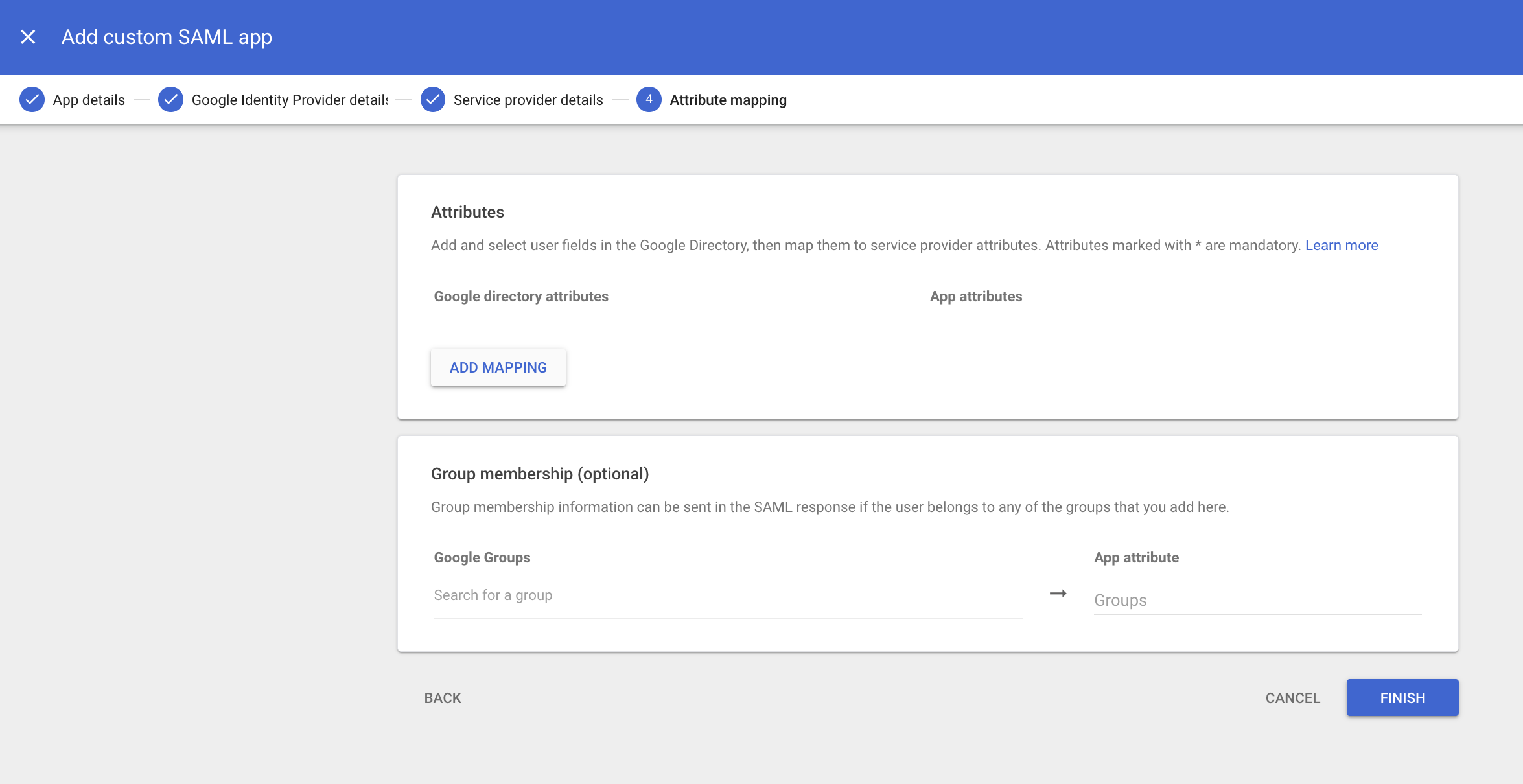Focus the Search for a group field
The width and height of the screenshot is (1523, 784).
click(727, 595)
